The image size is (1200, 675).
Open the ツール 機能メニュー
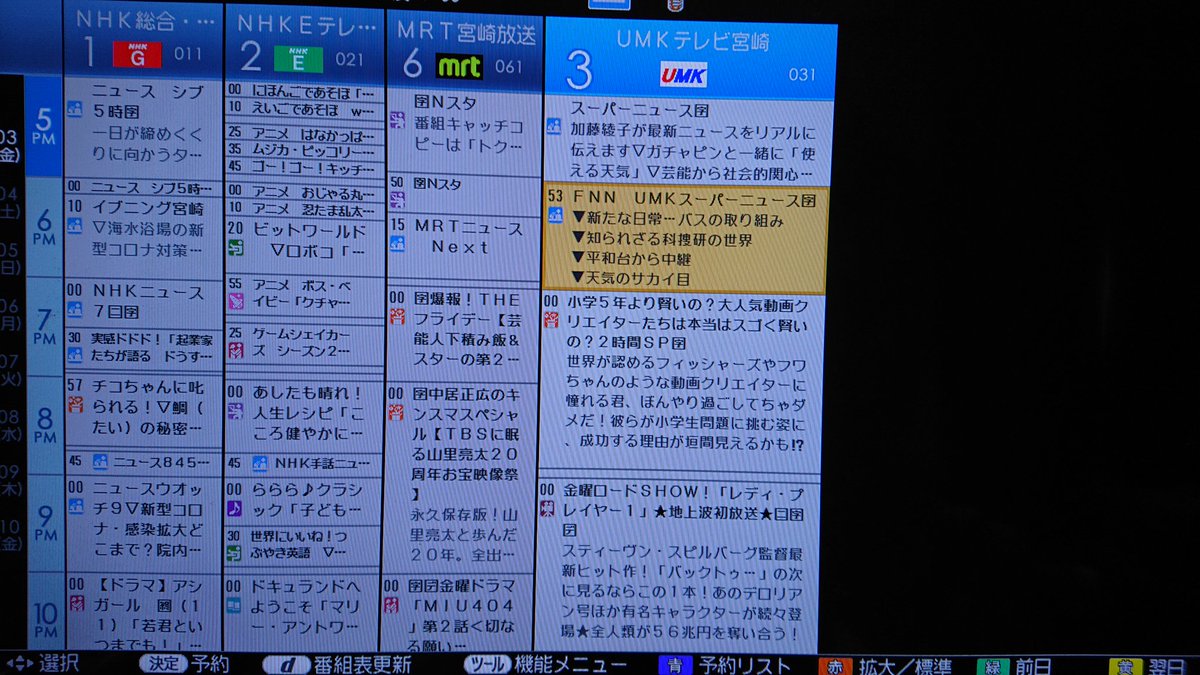[545, 666]
